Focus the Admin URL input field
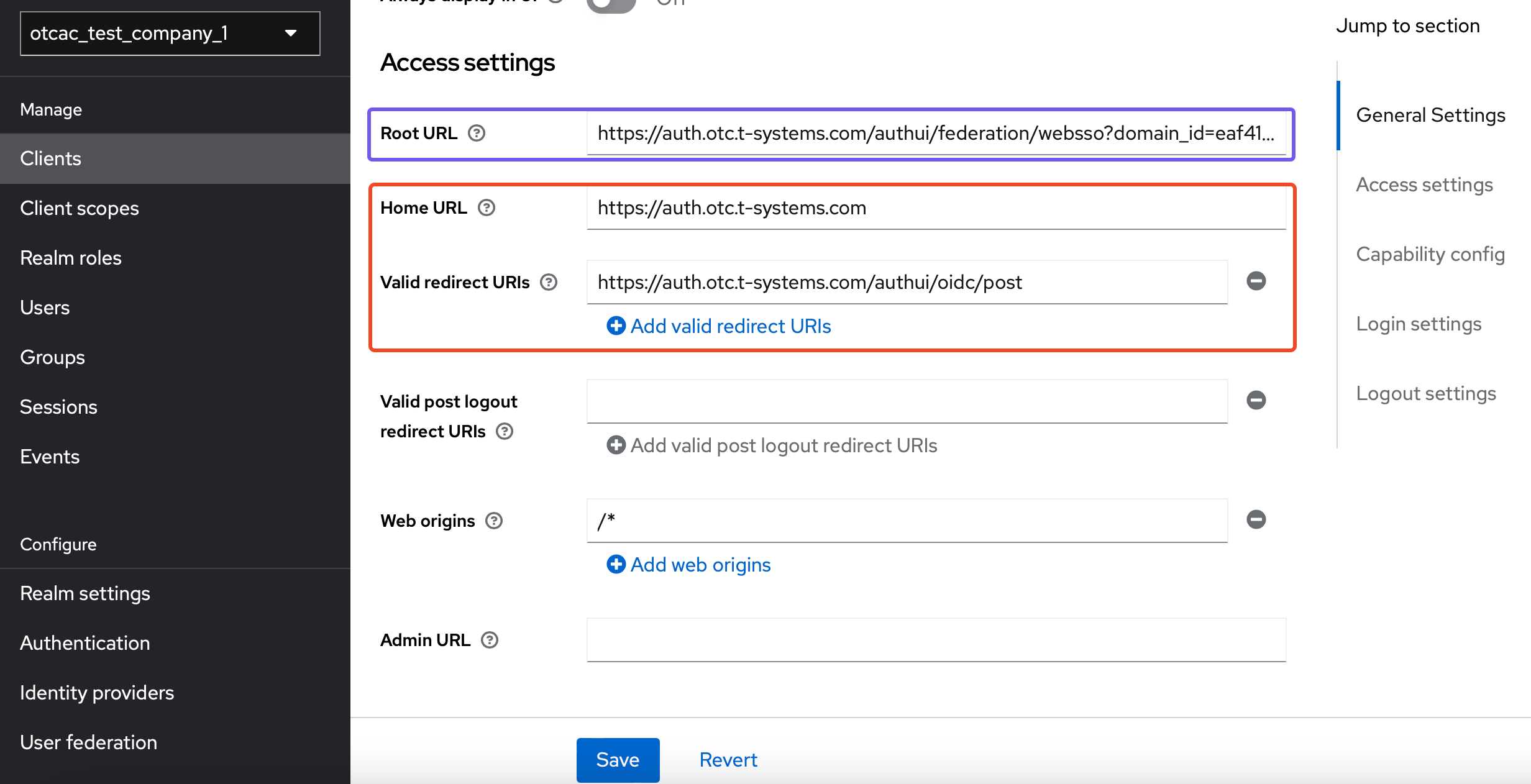Viewport: 1531px width, 784px height. pyautogui.click(x=936, y=640)
